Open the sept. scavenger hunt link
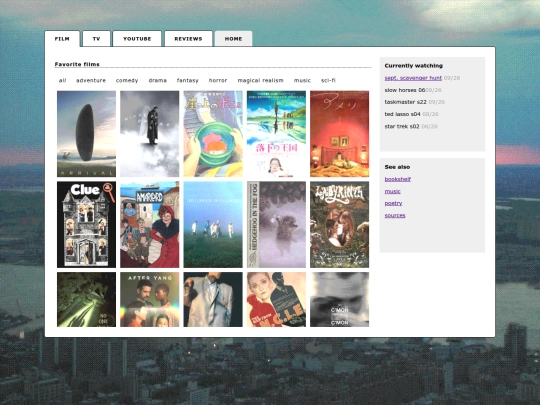Image resolution: width=540 pixels, height=405 pixels. (x=413, y=78)
